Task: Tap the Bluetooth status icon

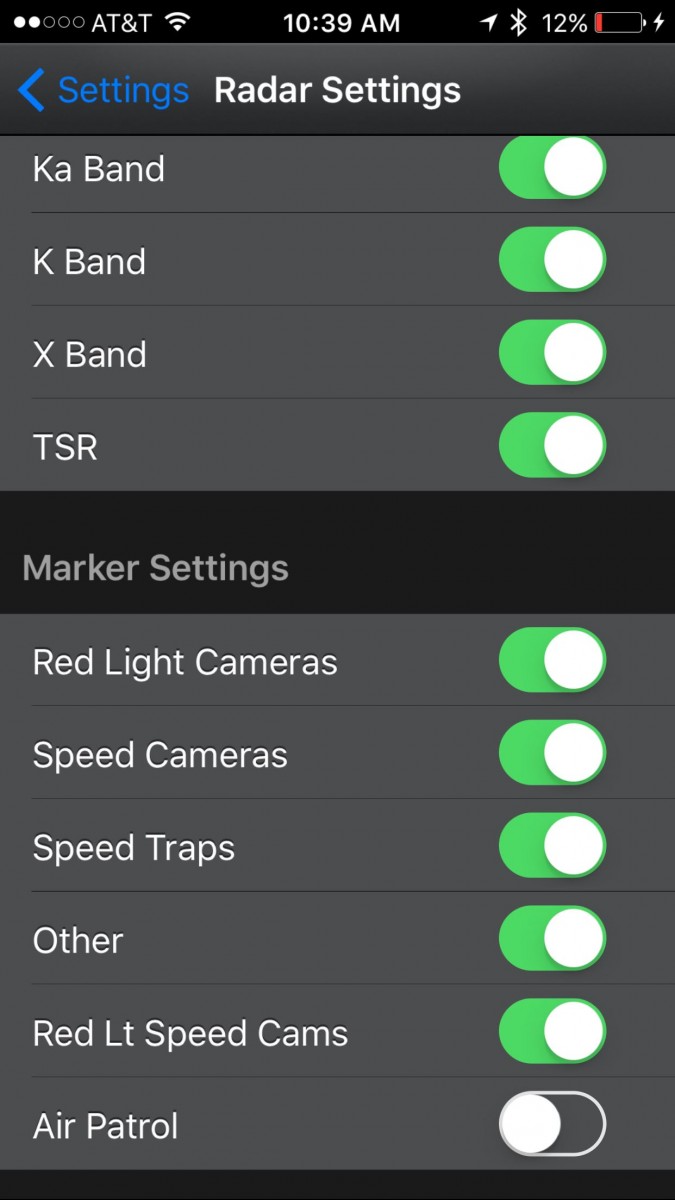Action: click(518, 22)
